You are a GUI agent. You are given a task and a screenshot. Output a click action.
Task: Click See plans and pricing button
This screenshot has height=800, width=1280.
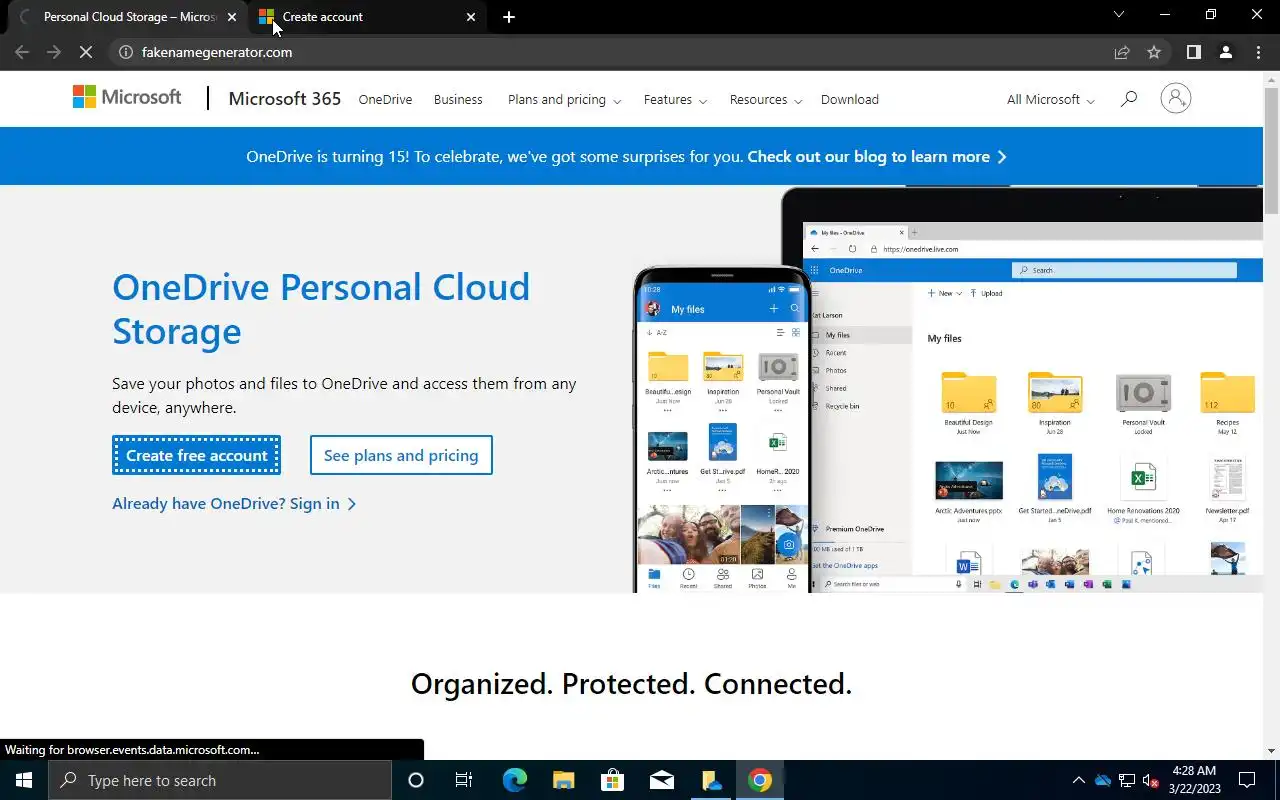tap(401, 455)
